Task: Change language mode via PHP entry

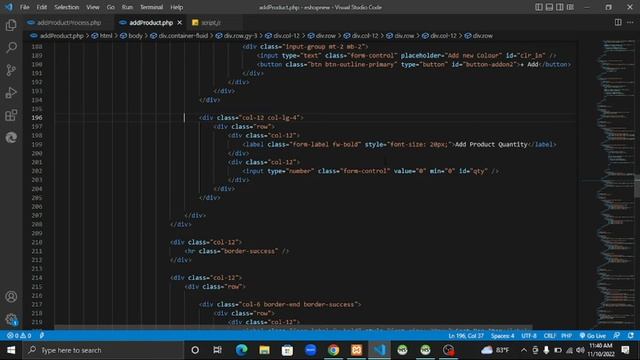Action: (x=567, y=336)
